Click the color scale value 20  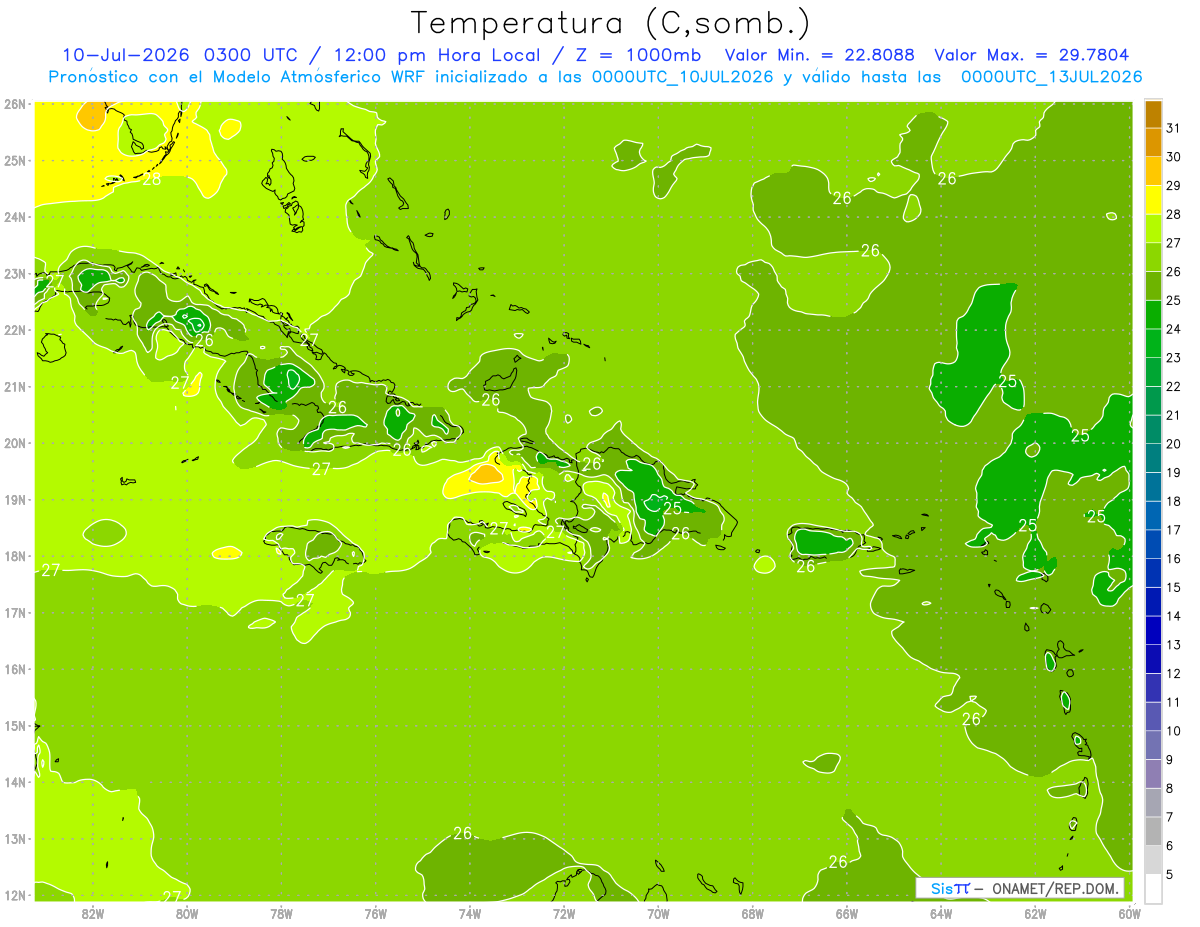click(1174, 444)
